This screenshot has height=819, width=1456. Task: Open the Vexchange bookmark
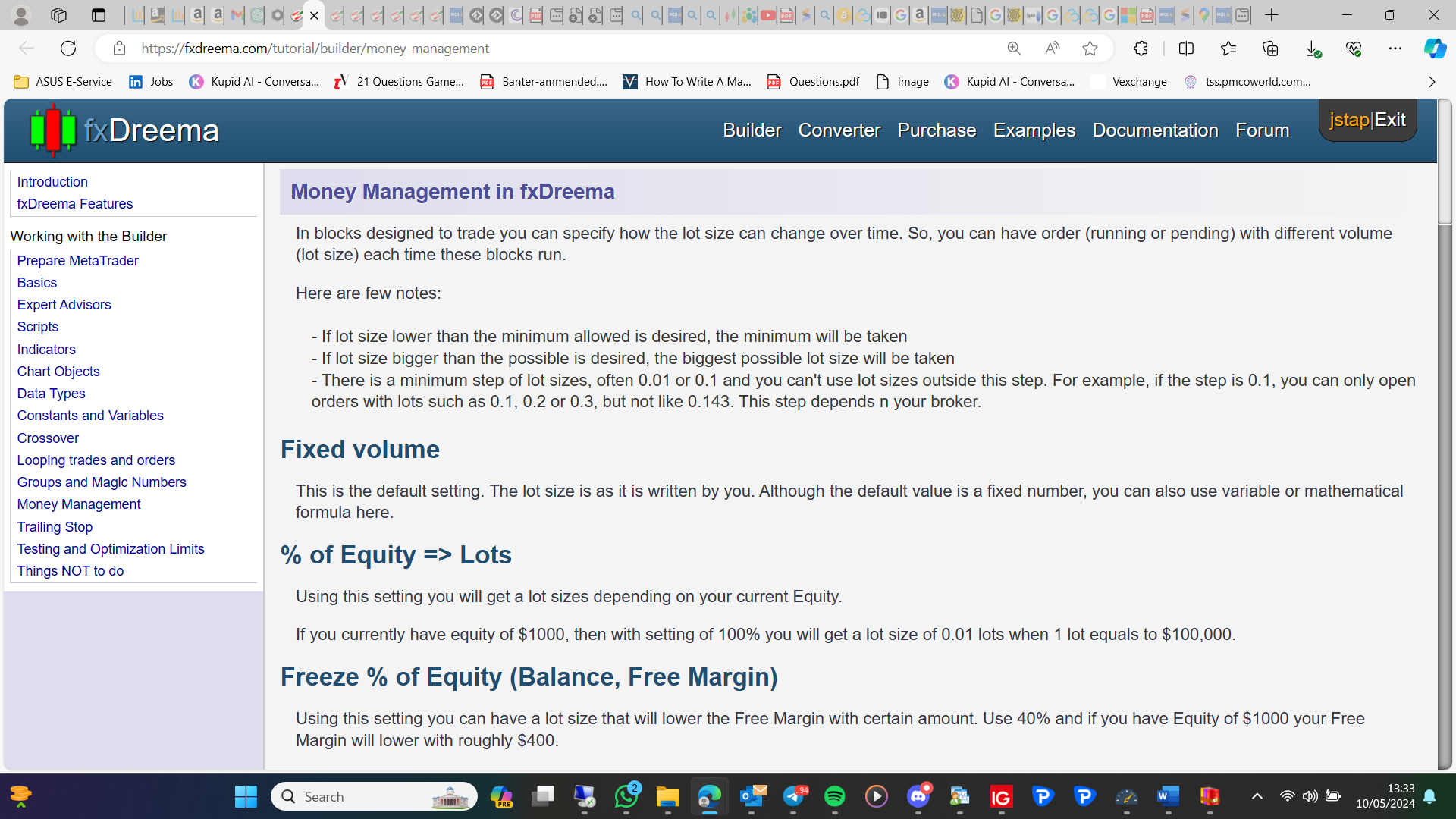pos(1129,82)
